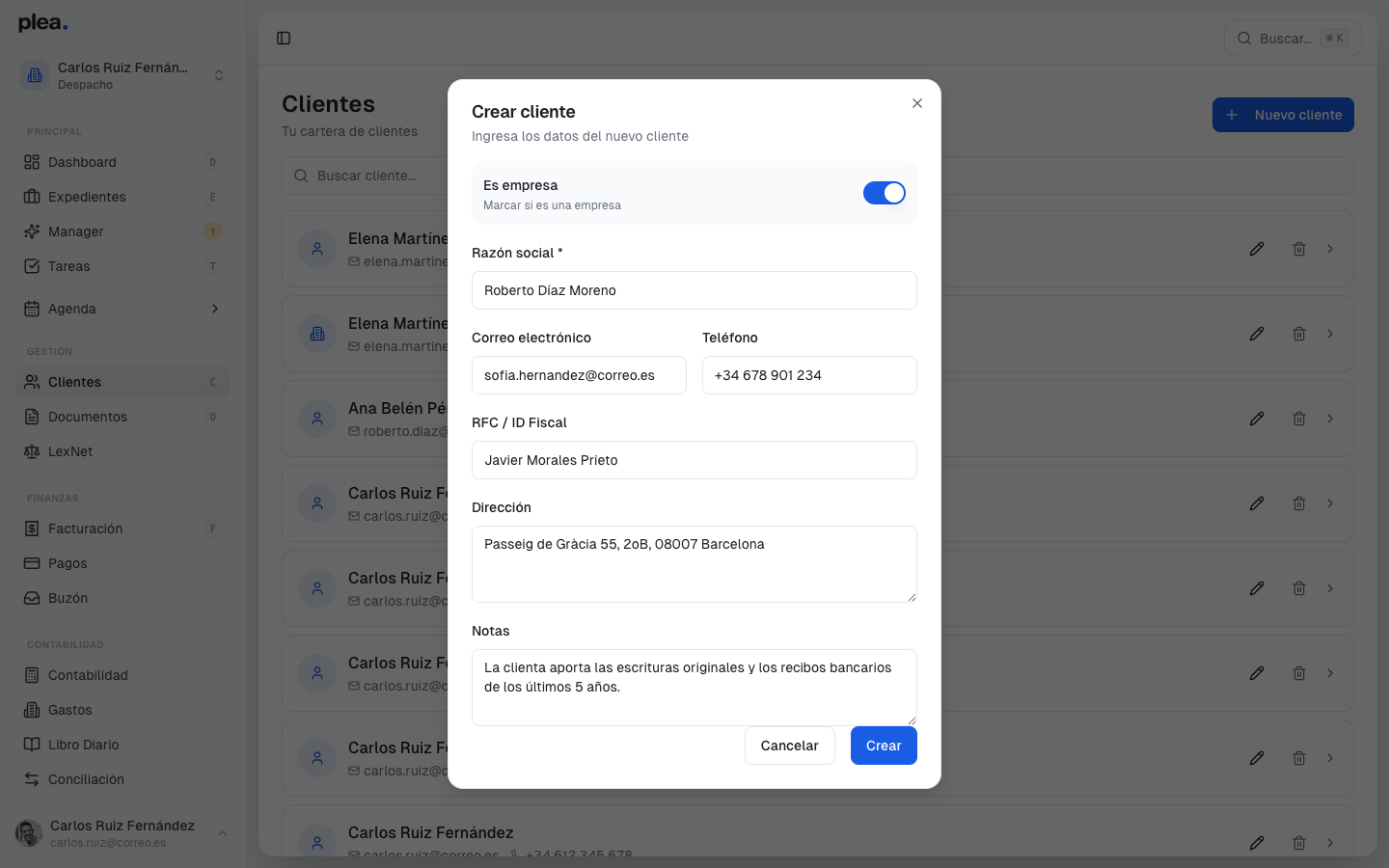
Task: Click the Manager notification badge 1
Action: 213,231
